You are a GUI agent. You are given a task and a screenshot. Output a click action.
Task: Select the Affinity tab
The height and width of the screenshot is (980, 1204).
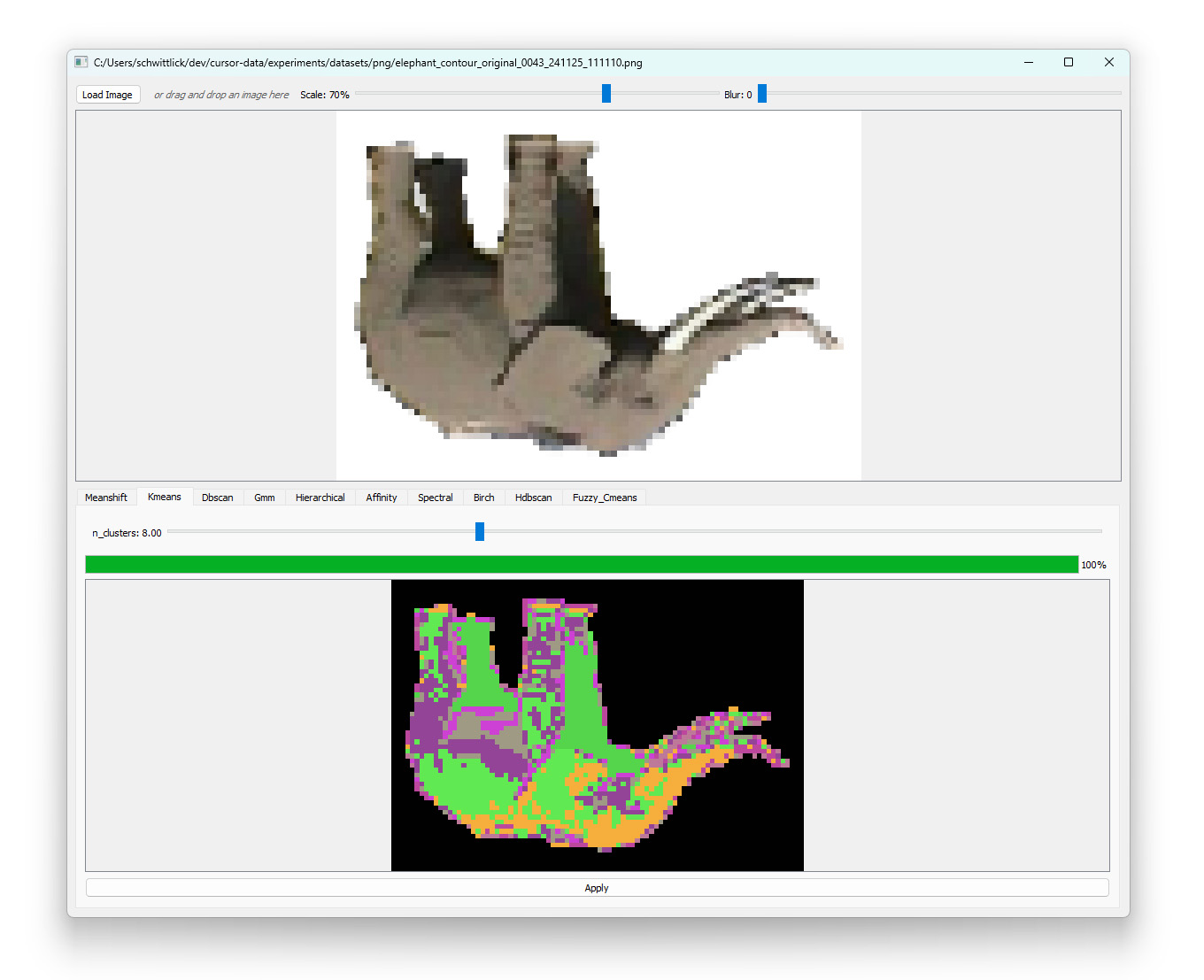pyautogui.click(x=382, y=498)
